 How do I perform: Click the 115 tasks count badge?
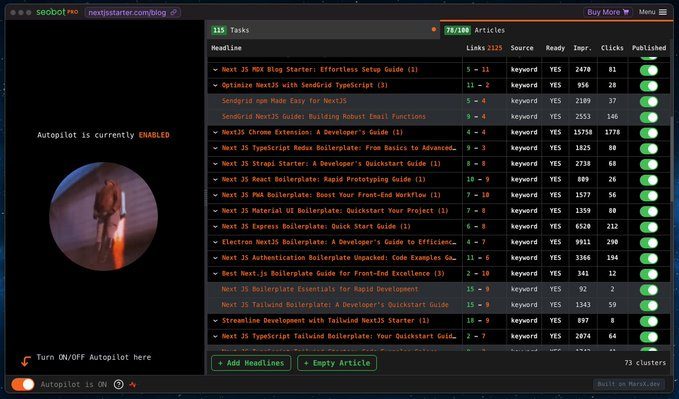[219, 30]
